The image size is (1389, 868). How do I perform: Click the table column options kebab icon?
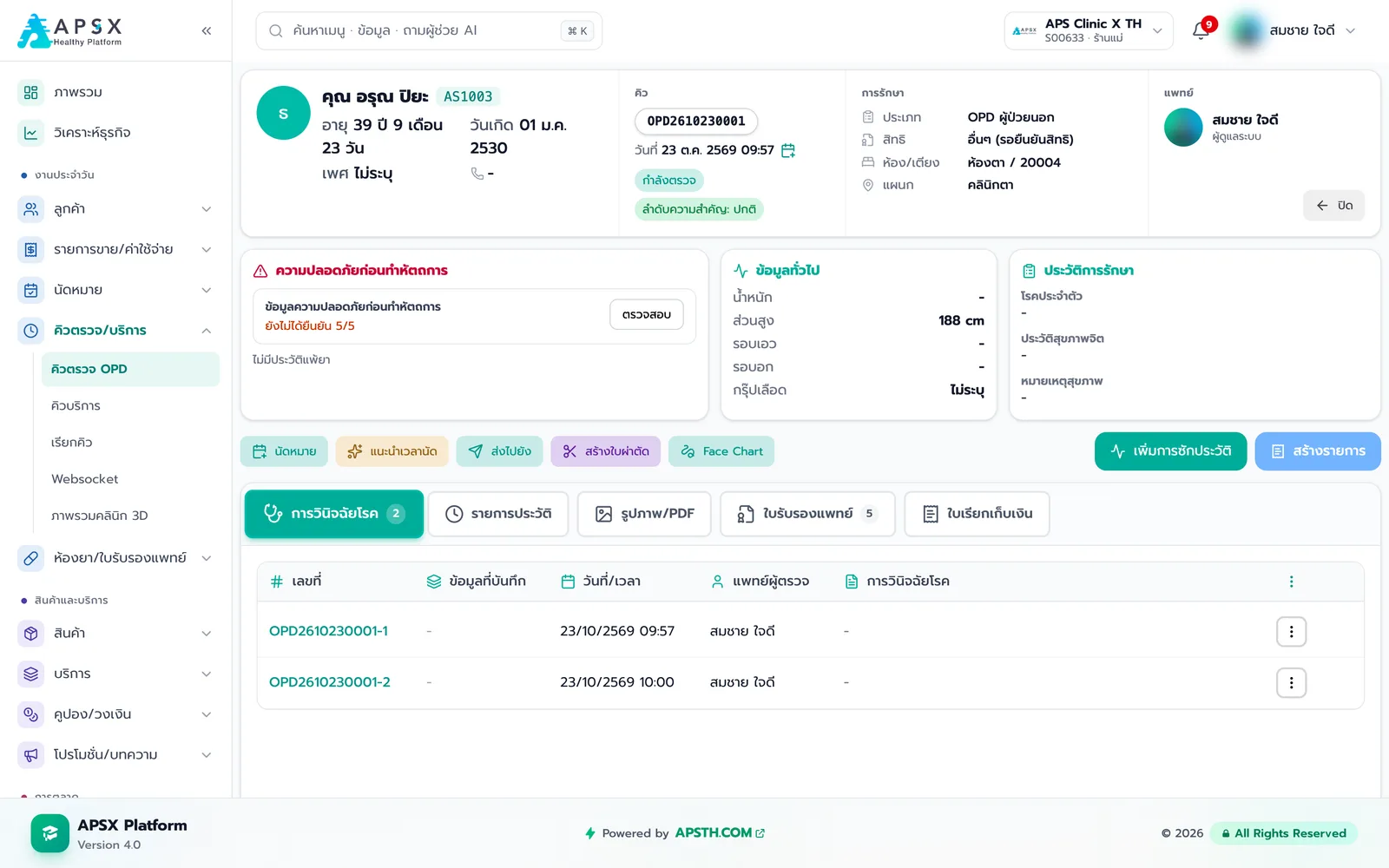(1291, 582)
